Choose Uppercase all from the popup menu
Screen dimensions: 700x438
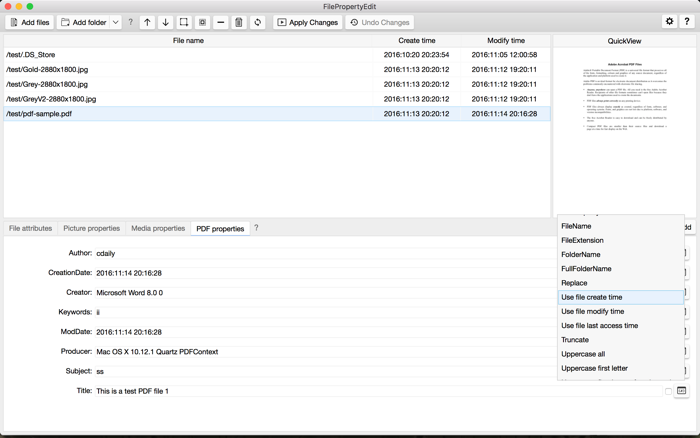pyautogui.click(x=621, y=354)
